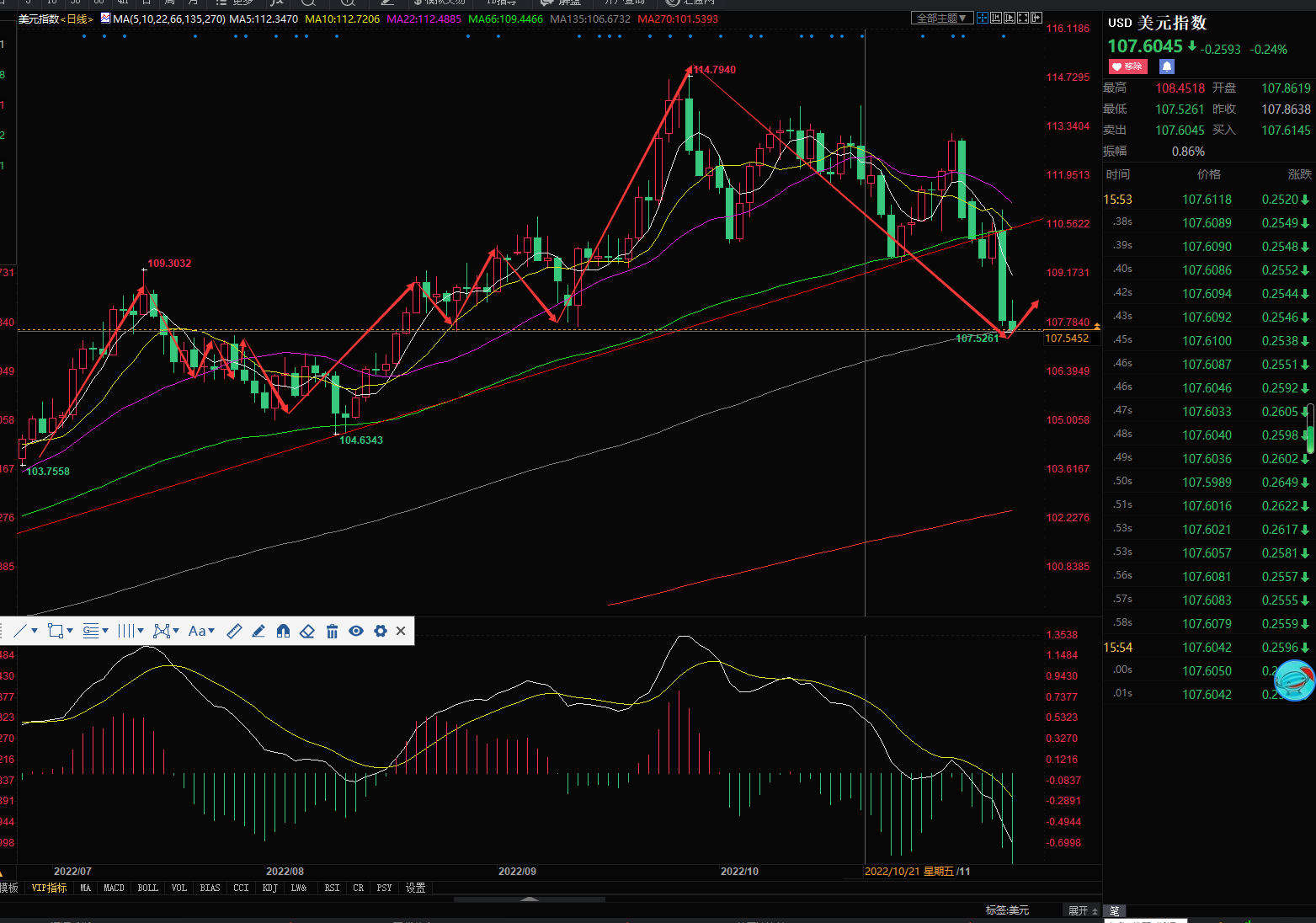Switch to the BIAS indicator tab
This screenshot has width=1316, height=923.
(x=210, y=888)
